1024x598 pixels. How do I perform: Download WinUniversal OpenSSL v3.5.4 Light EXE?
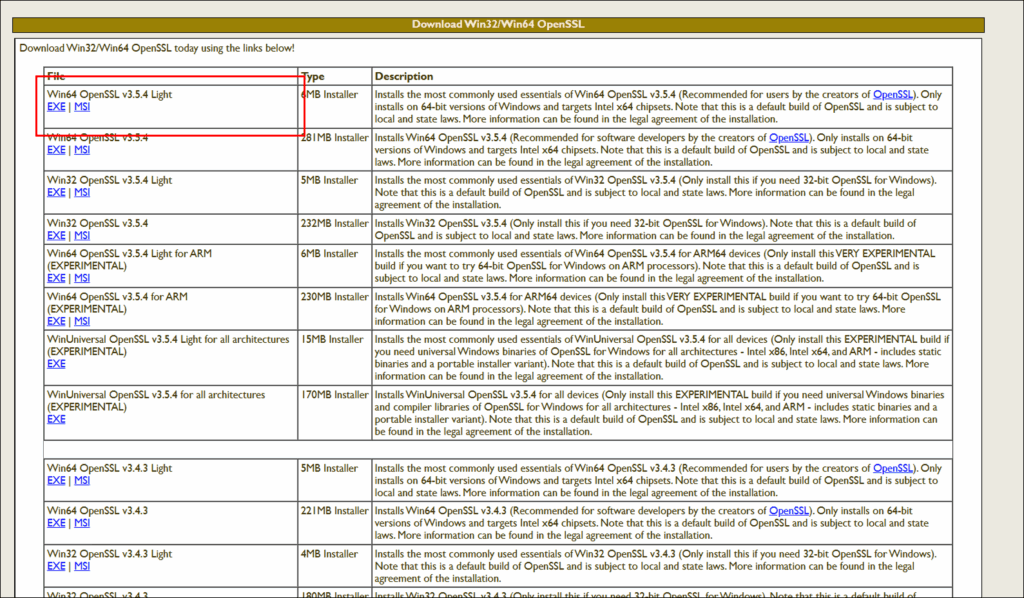(x=56, y=364)
